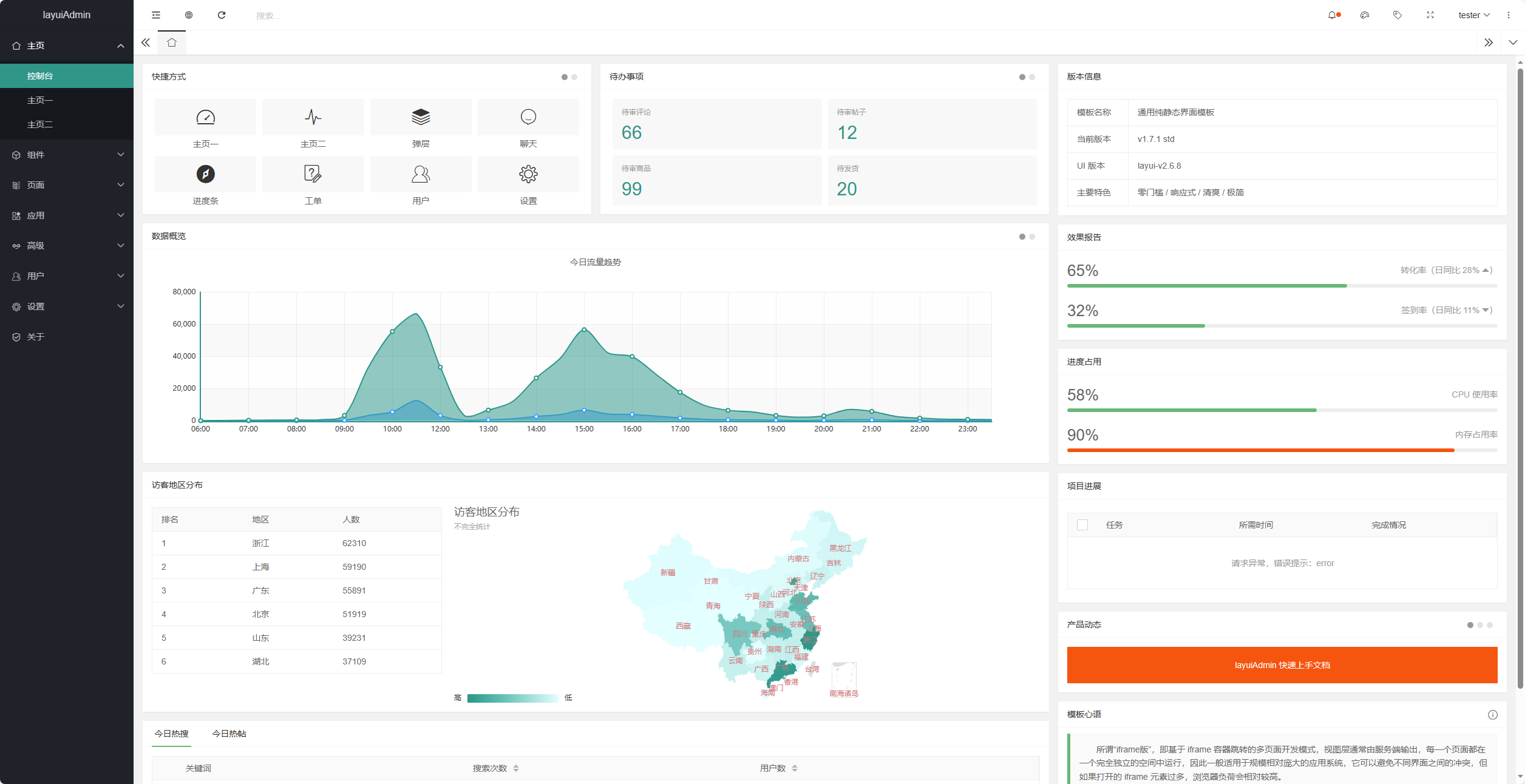Image resolution: width=1525 pixels, height=784 pixels.
Task: Switch to the 今日热帖 tab
Action: tap(229, 734)
